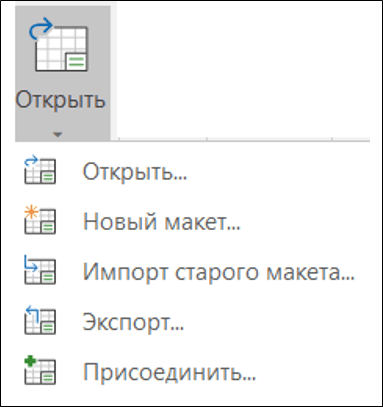This screenshot has width=383, height=407.
Task: Click the Новый макет orange star icon
Action: [40, 220]
